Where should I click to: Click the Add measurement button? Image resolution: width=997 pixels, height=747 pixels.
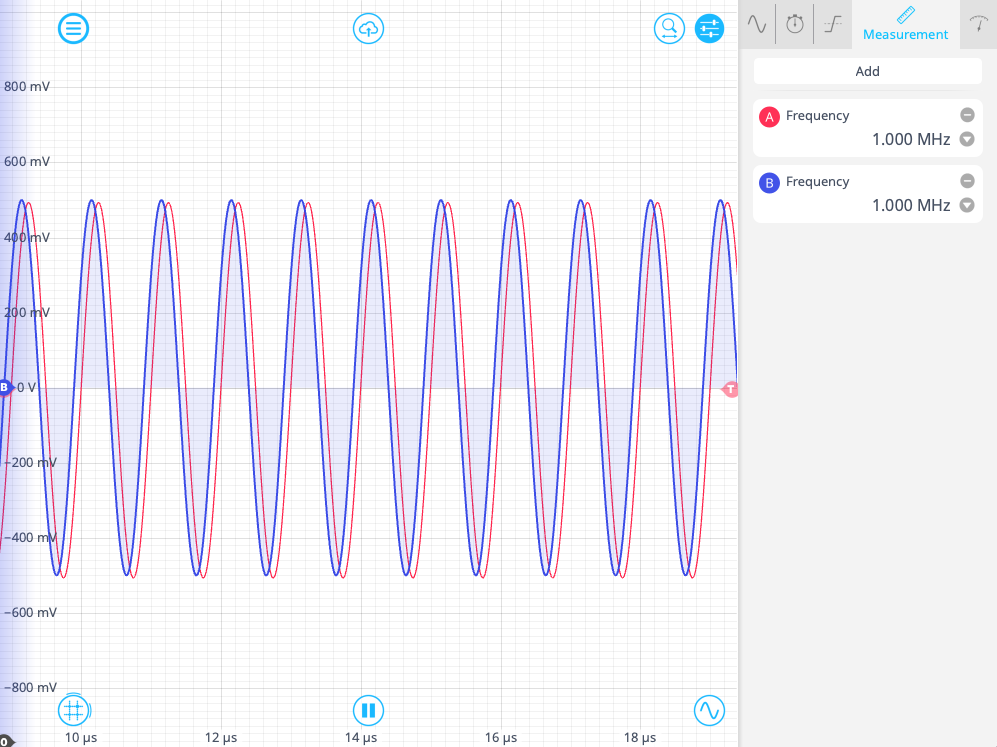tap(867, 71)
